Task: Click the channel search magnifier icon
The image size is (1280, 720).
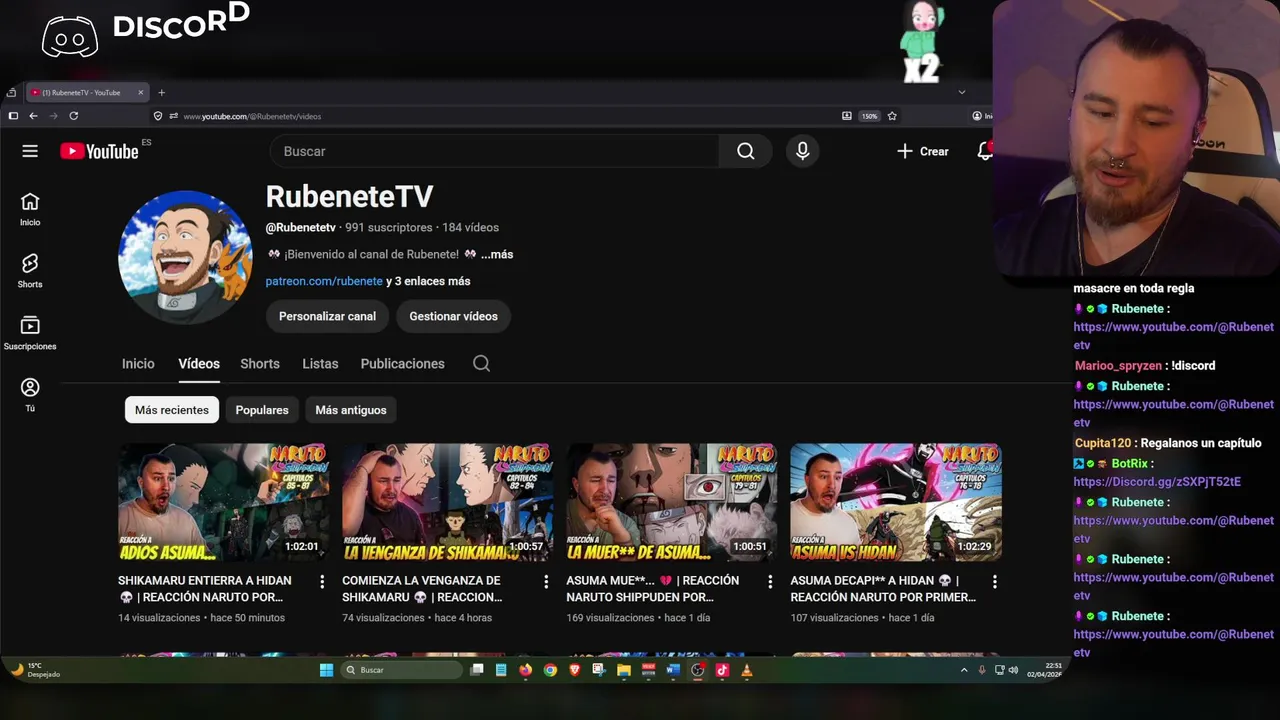Action: point(481,364)
